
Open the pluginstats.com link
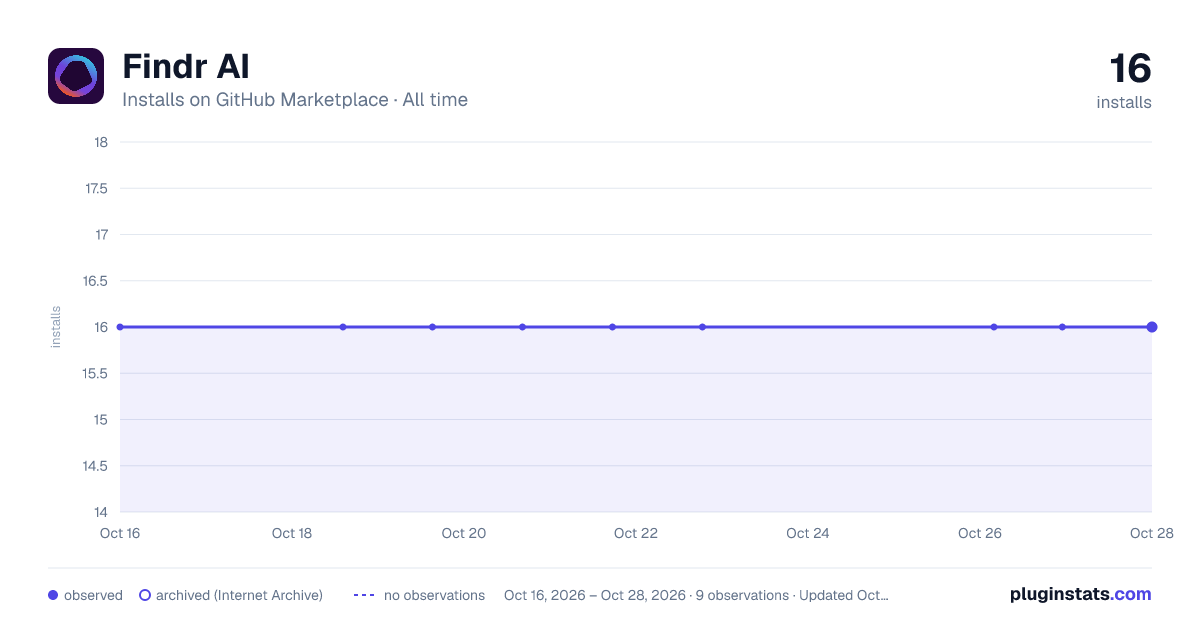click(1080, 594)
